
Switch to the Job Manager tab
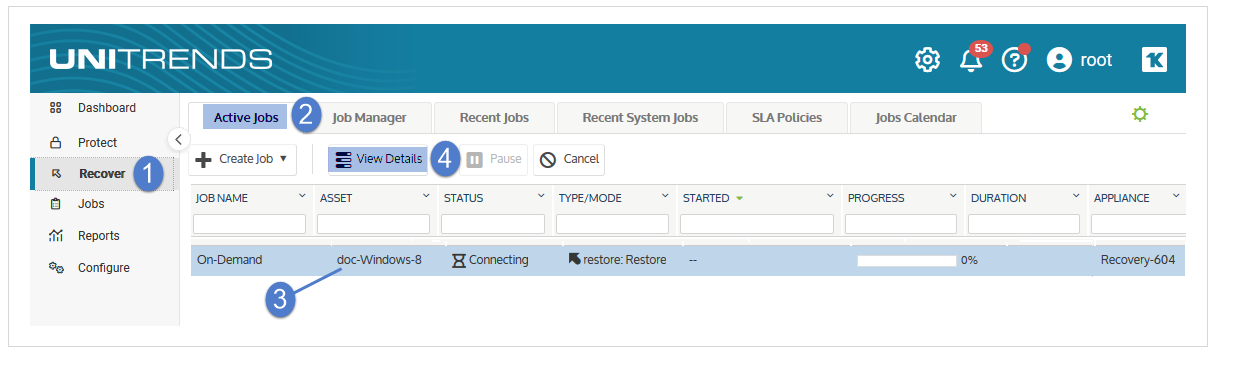369,118
